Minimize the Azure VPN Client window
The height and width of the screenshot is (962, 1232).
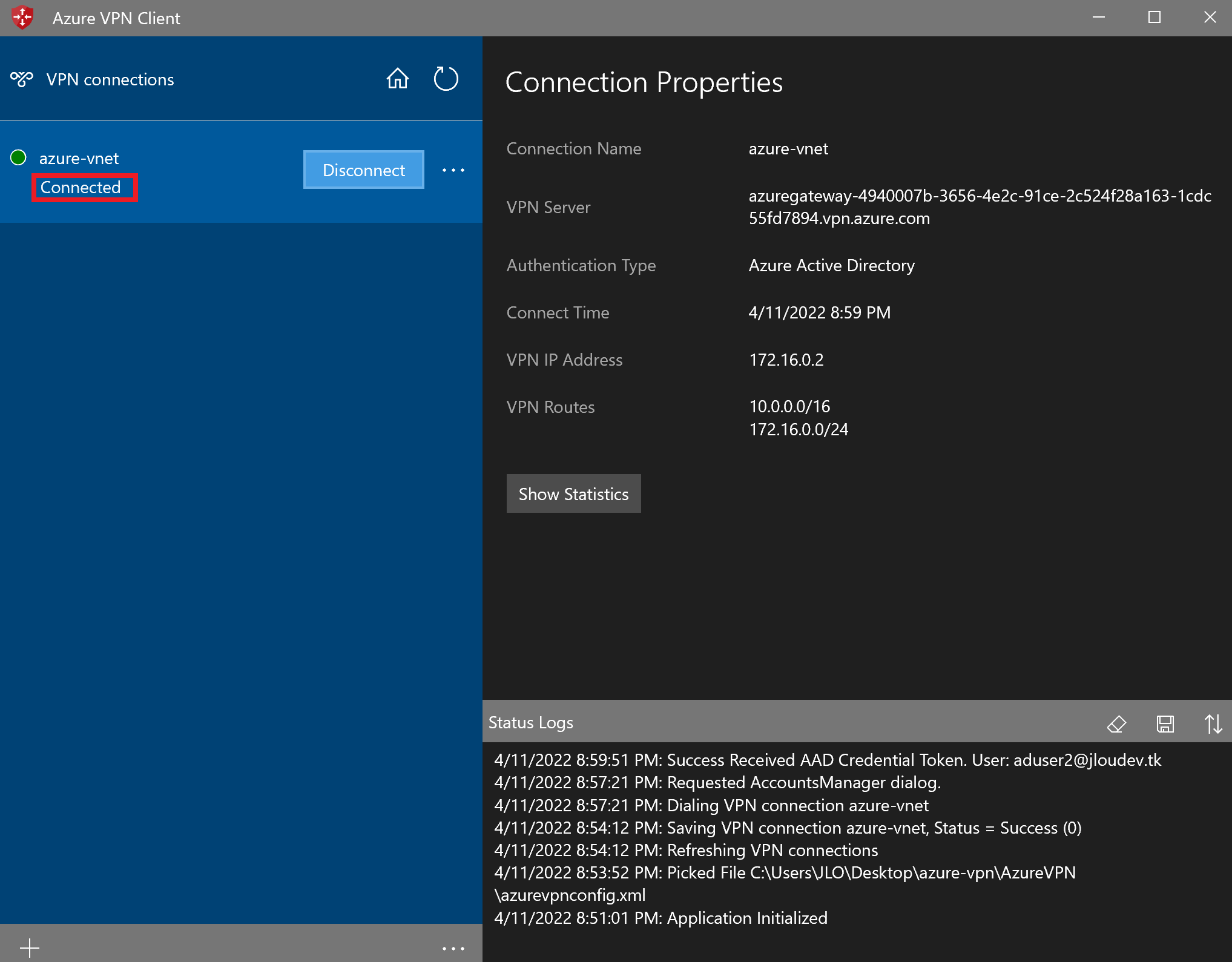(1099, 18)
